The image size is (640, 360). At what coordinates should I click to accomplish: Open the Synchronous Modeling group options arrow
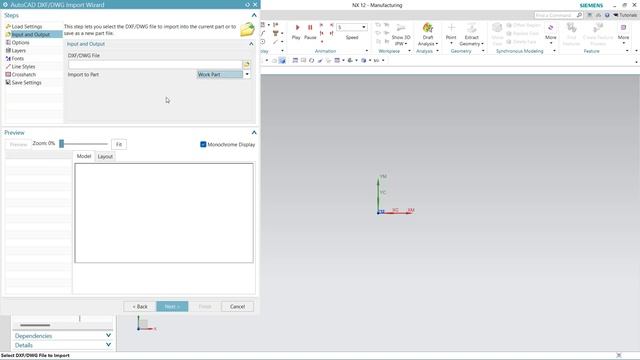coord(554,51)
